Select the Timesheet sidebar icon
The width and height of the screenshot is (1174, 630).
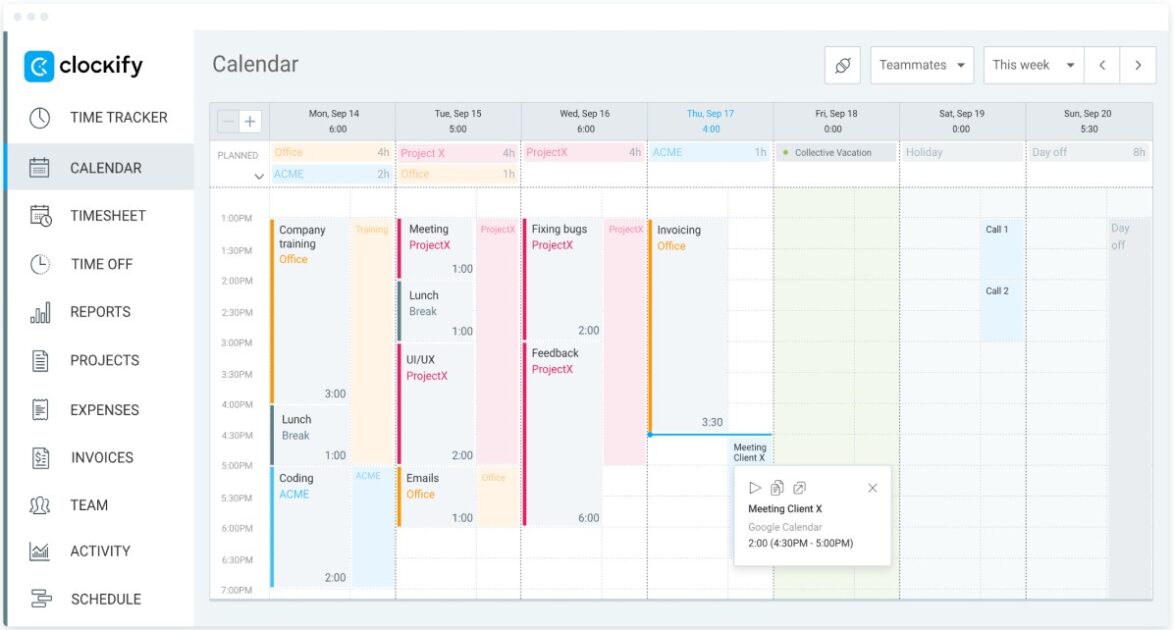[x=105, y=215]
